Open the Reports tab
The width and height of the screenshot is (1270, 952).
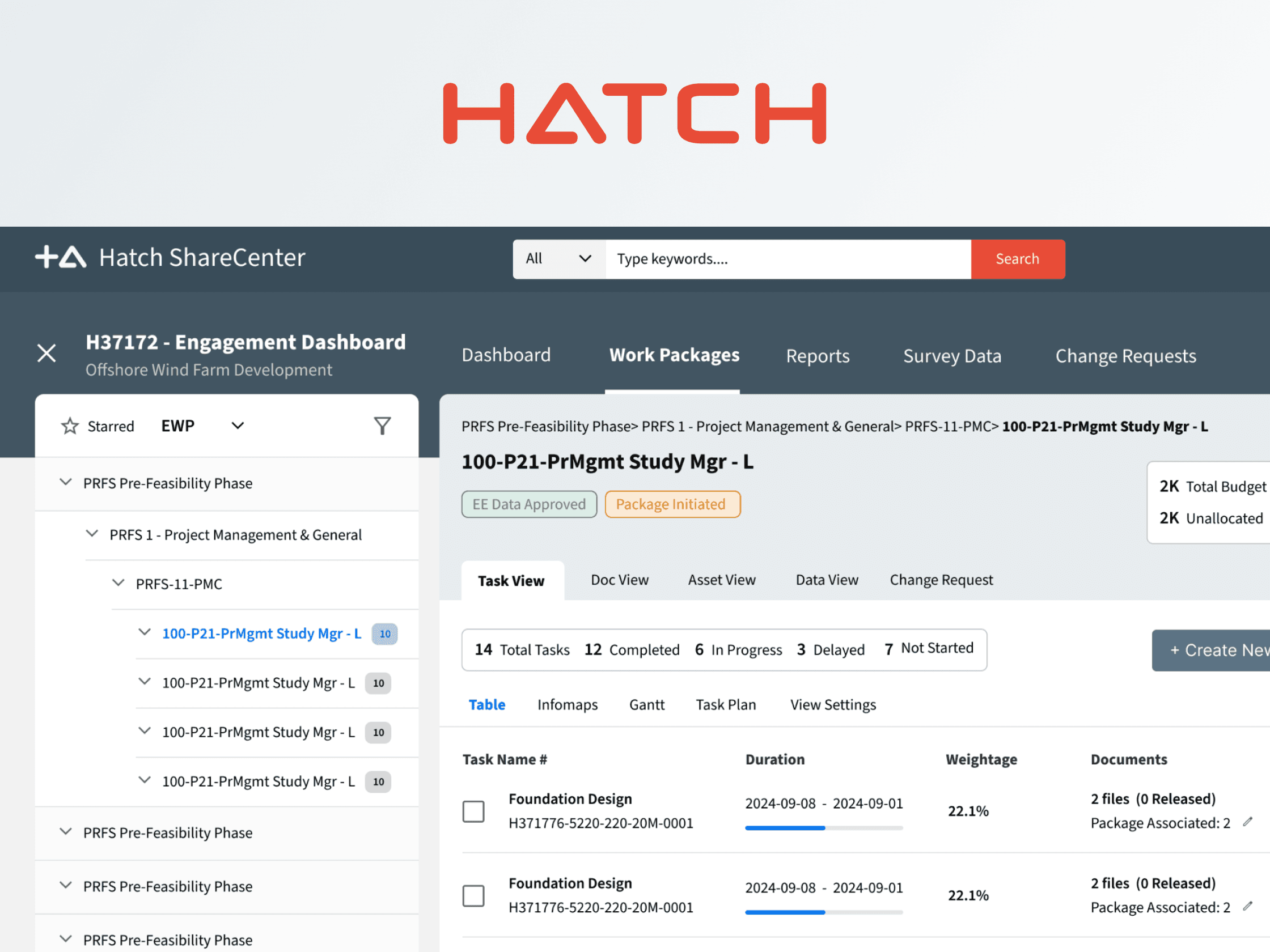coord(818,356)
